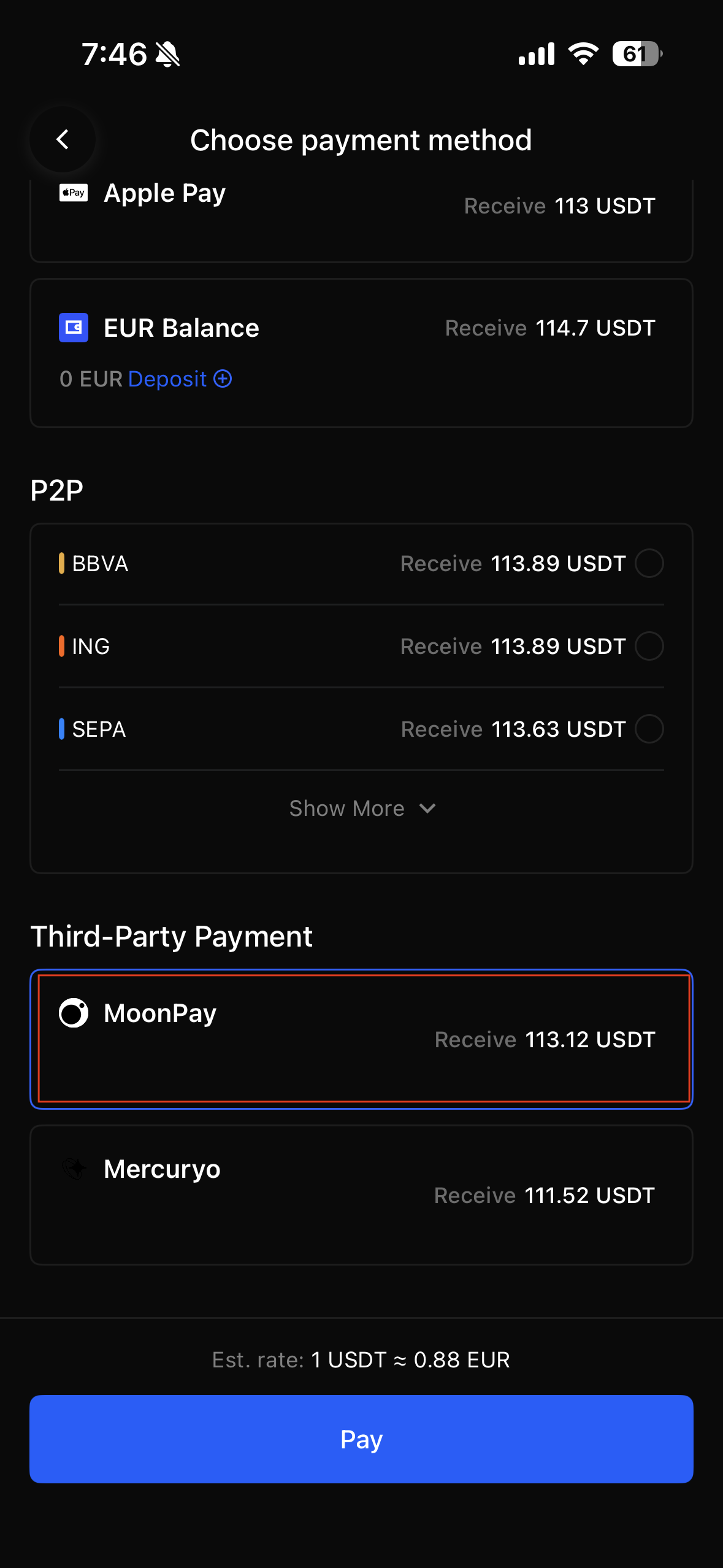
Task: Tap the Mercuryo logo icon
Action: [74, 1169]
